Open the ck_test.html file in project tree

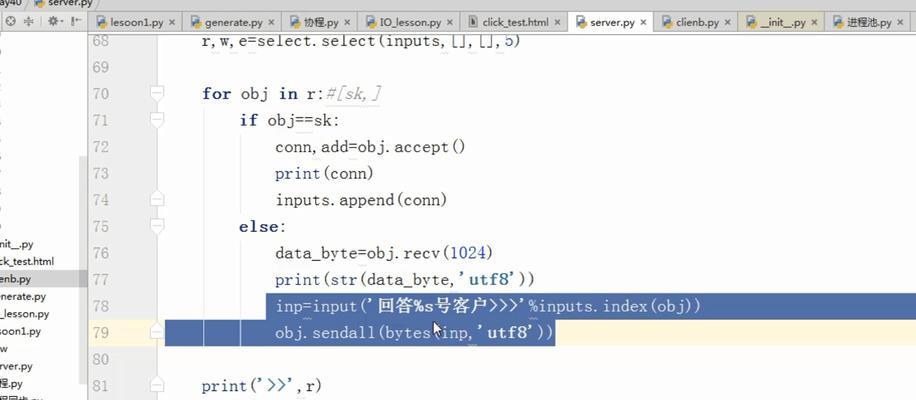tap(27, 262)
